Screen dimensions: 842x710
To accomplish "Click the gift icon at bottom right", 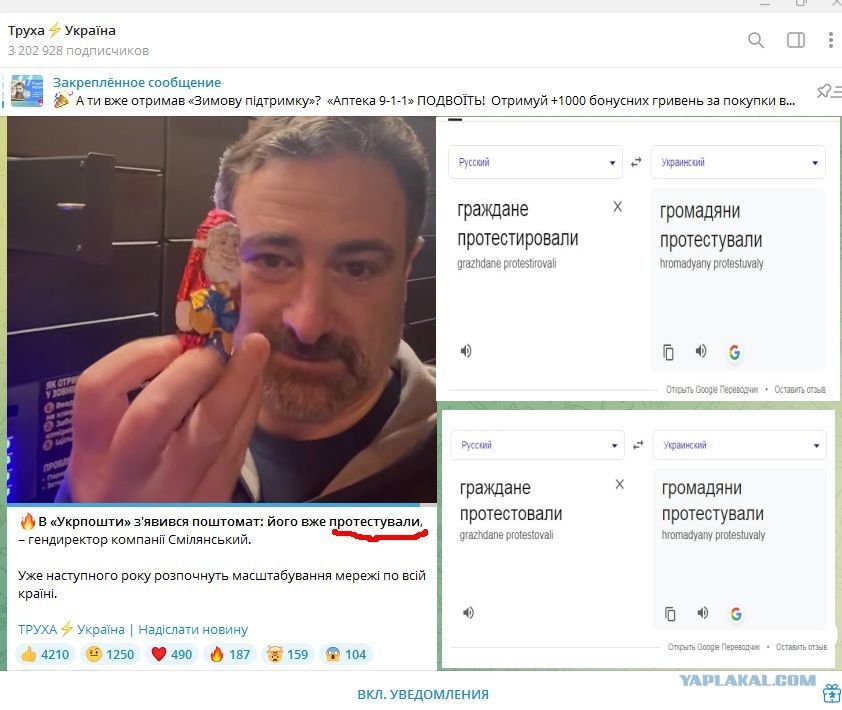I will [832, 694].
